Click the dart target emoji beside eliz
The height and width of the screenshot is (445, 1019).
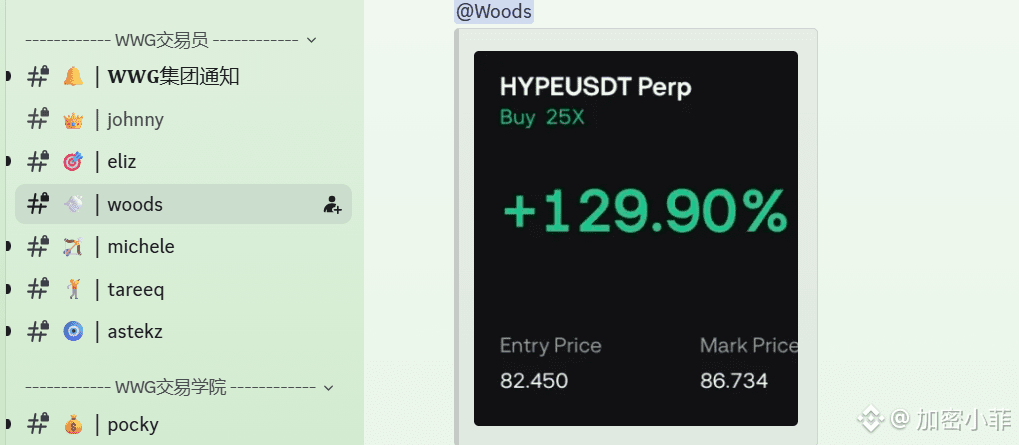(73, 162)
